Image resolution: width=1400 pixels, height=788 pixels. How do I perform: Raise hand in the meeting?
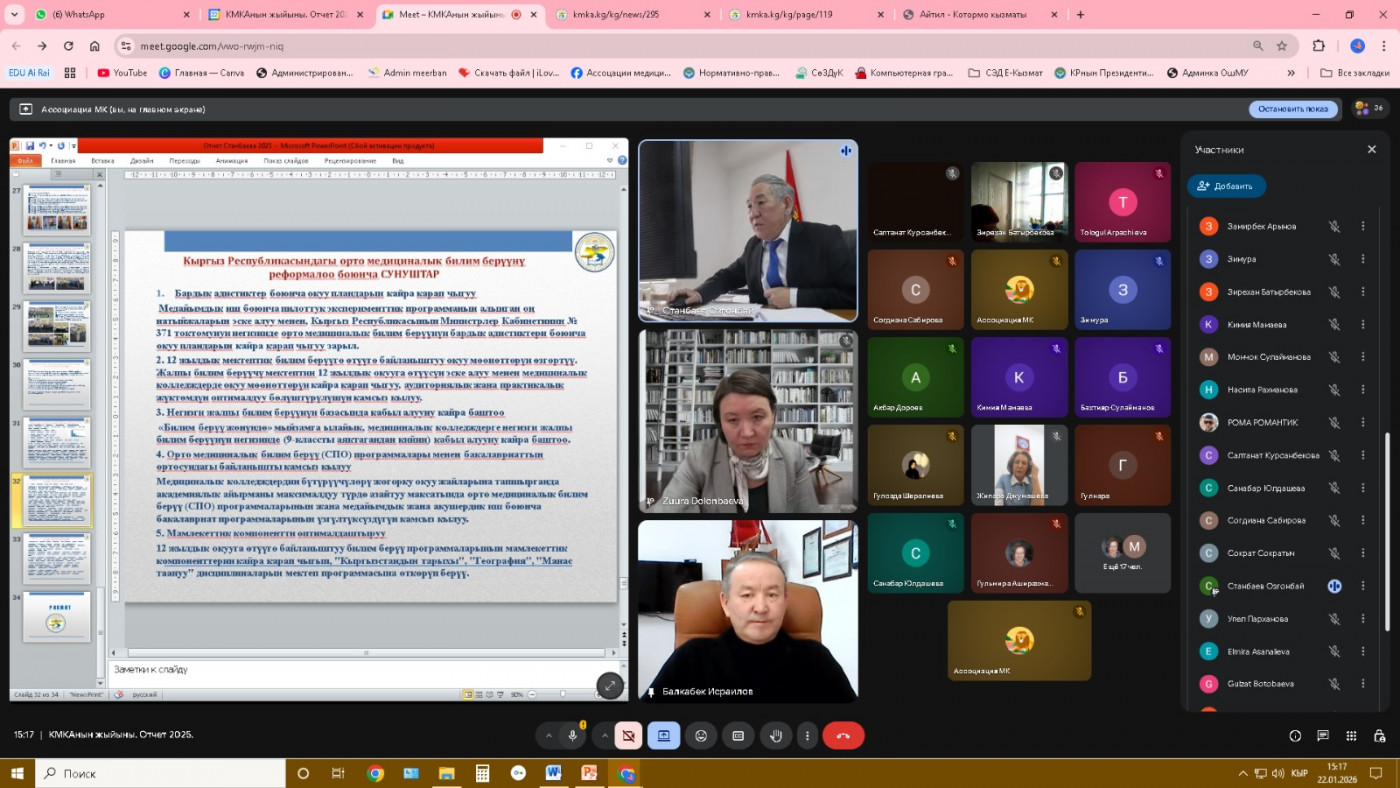776,736
